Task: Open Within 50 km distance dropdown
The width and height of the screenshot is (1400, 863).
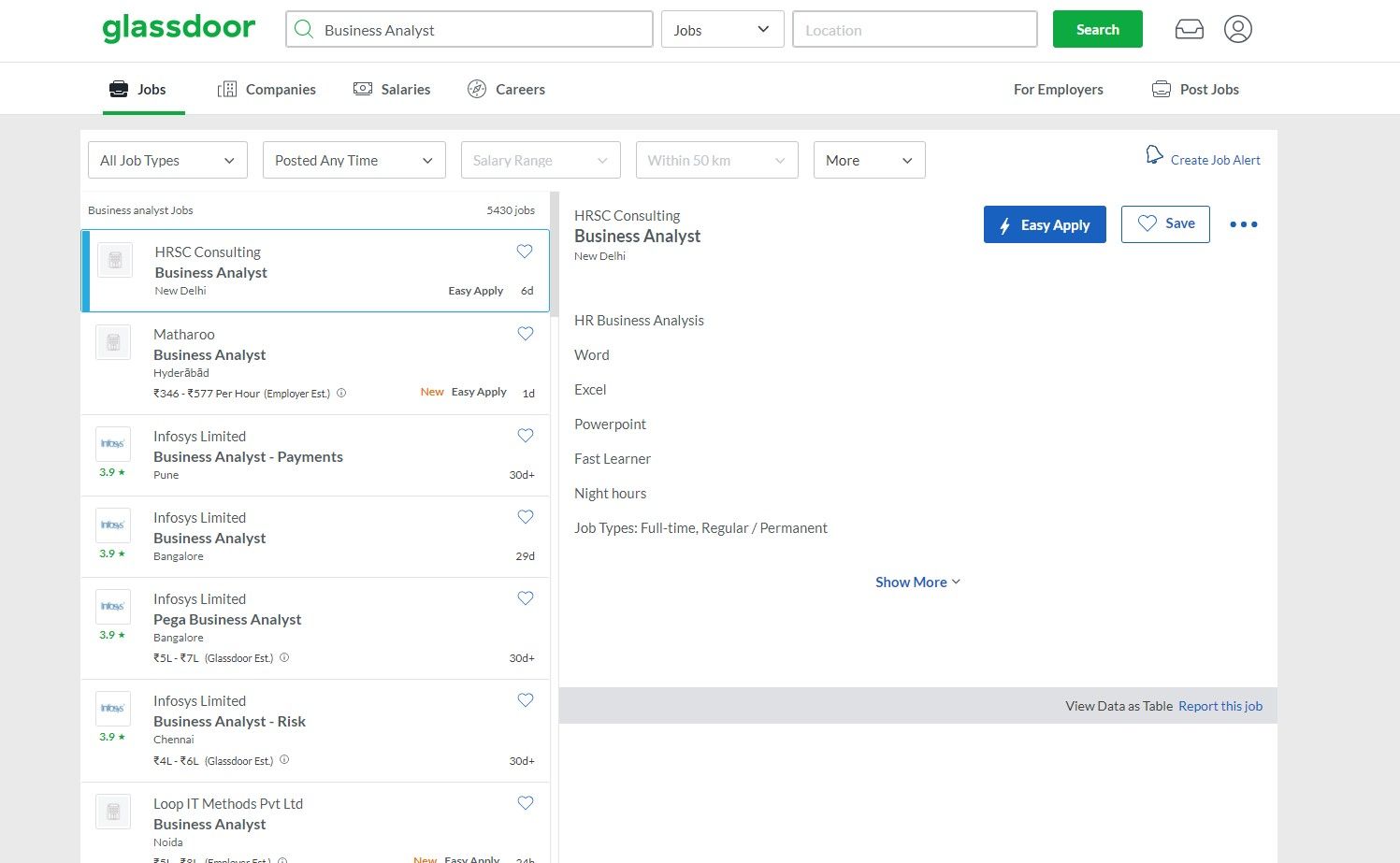Action: (x=716, y=160)
